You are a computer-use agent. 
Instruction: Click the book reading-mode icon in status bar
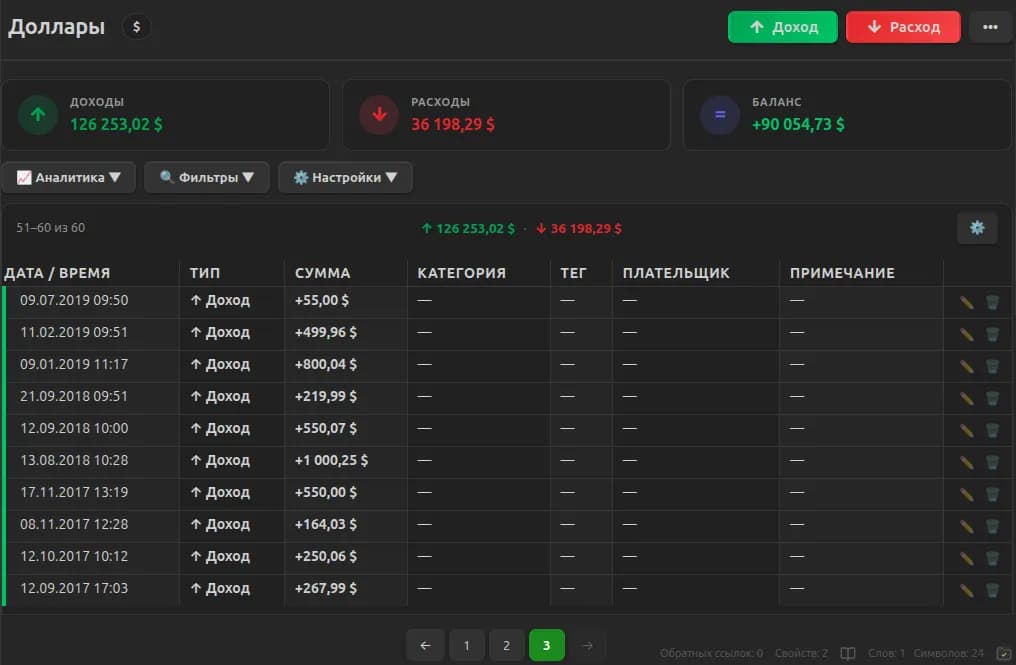coord(848,653)
